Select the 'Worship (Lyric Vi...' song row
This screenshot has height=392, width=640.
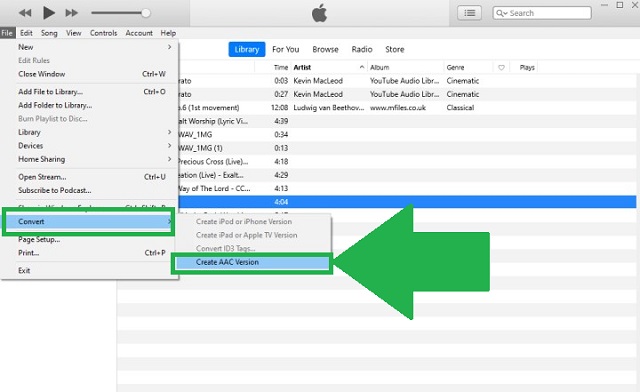407,121
